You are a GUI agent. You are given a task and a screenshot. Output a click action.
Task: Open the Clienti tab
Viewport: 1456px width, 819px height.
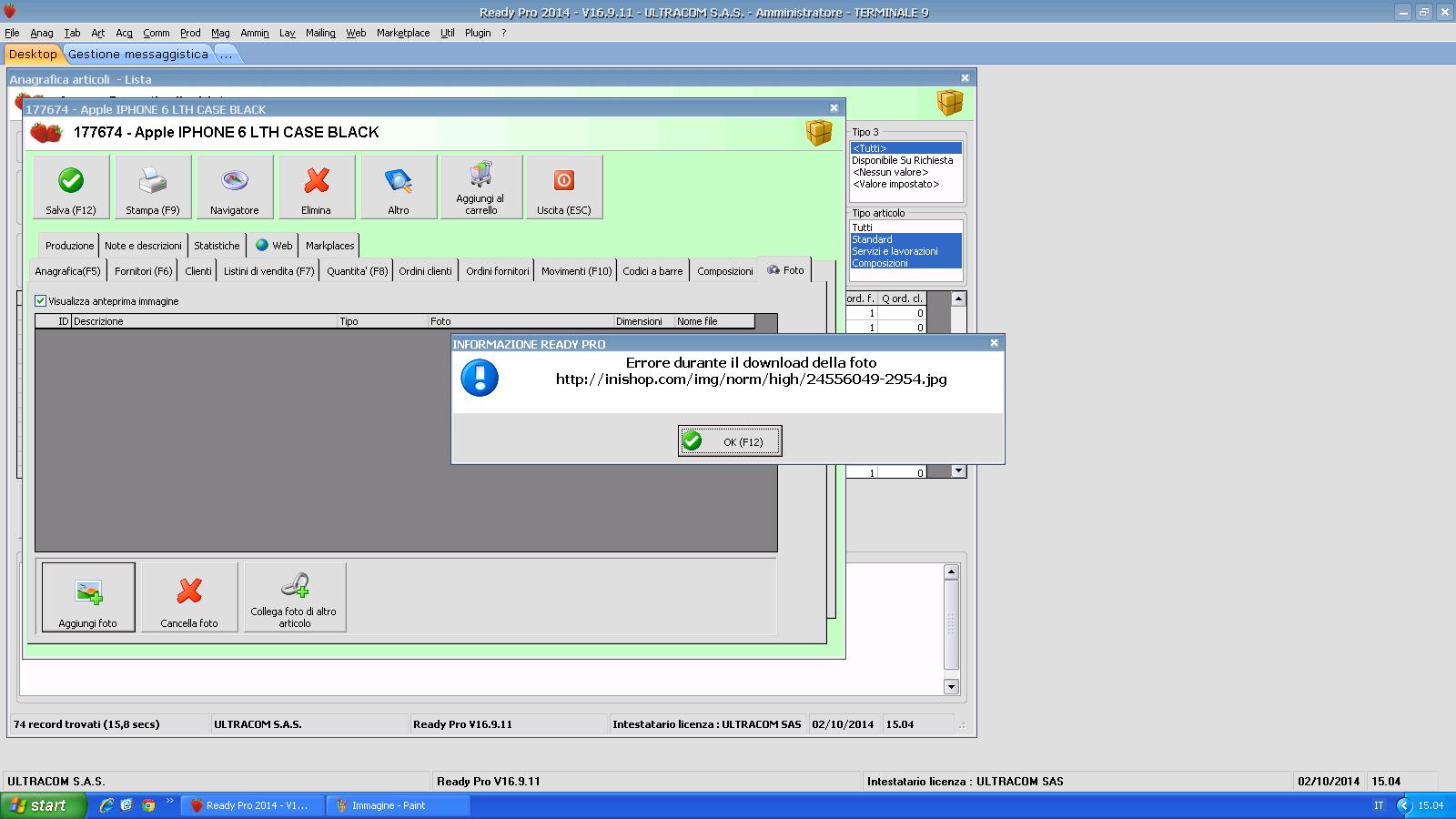point(198,271)
